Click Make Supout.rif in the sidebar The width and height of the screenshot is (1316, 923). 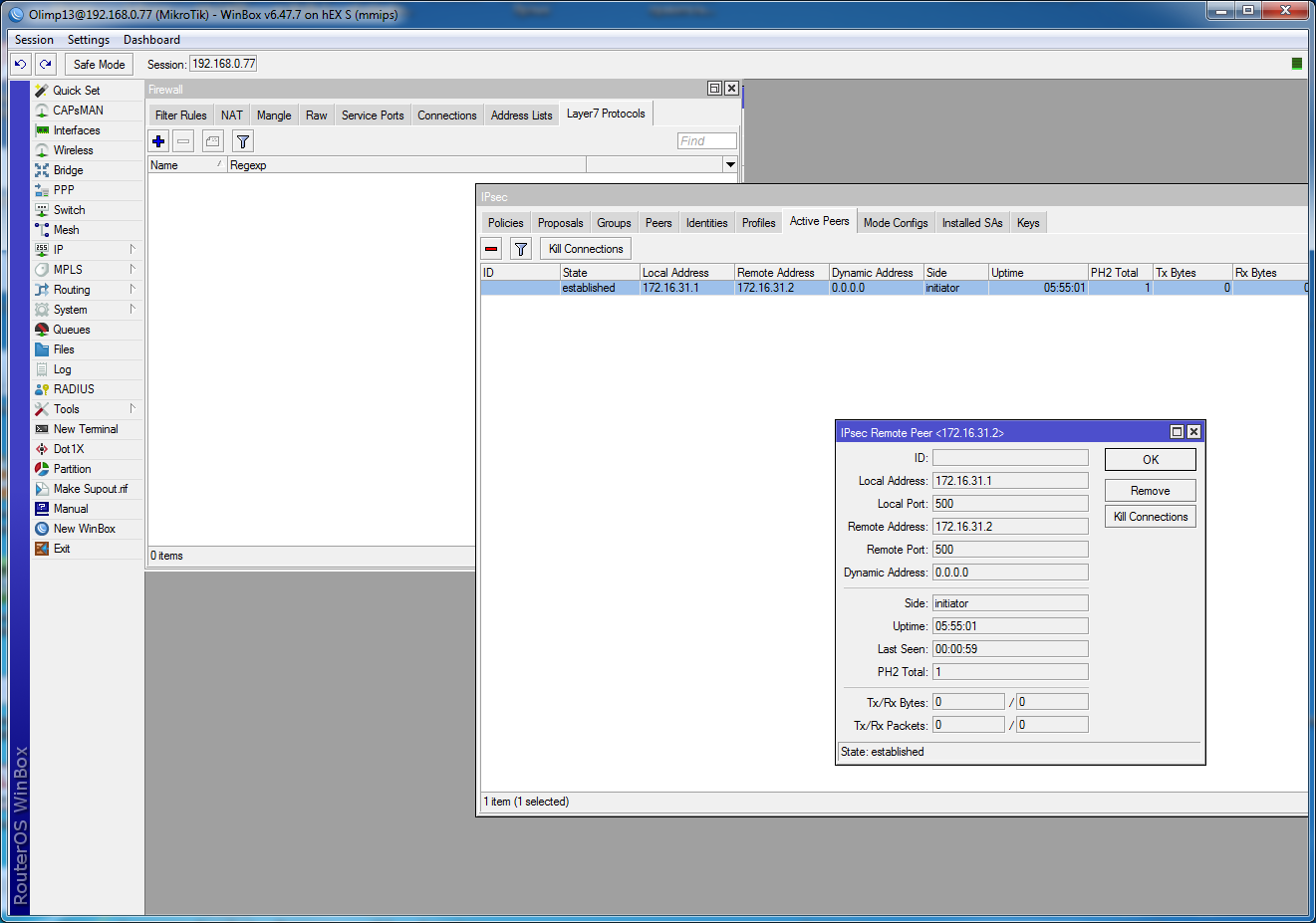(91, 489)
